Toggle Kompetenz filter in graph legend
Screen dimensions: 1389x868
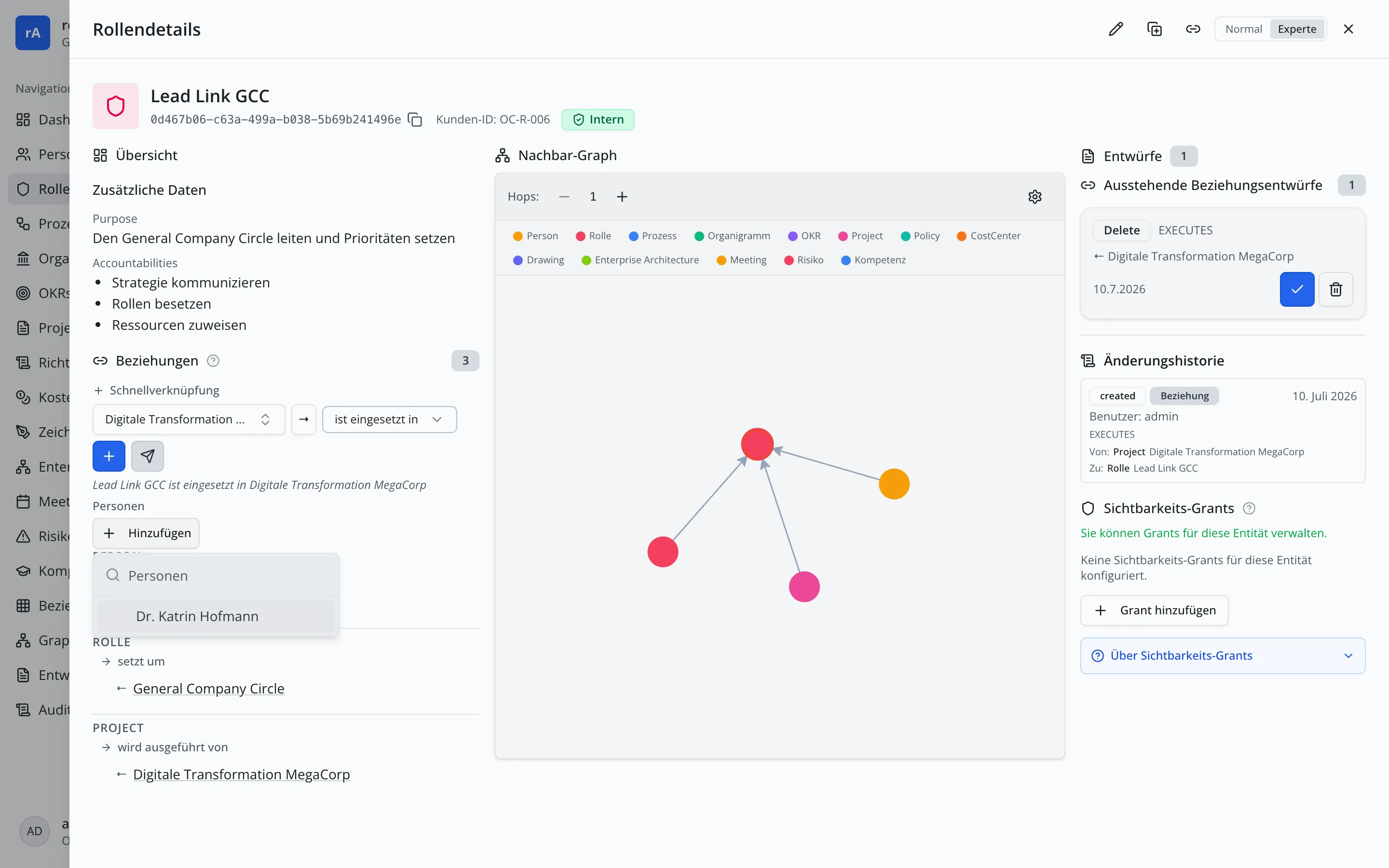coord(873,260)
